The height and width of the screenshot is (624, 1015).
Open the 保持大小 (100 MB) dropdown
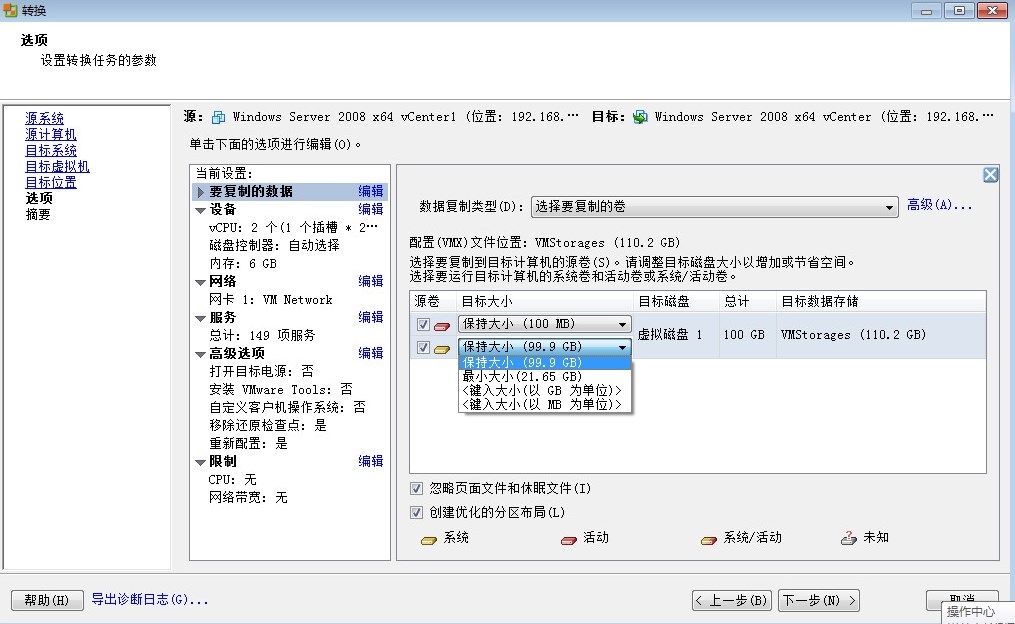pyautogui.click(x=544, y=324)
